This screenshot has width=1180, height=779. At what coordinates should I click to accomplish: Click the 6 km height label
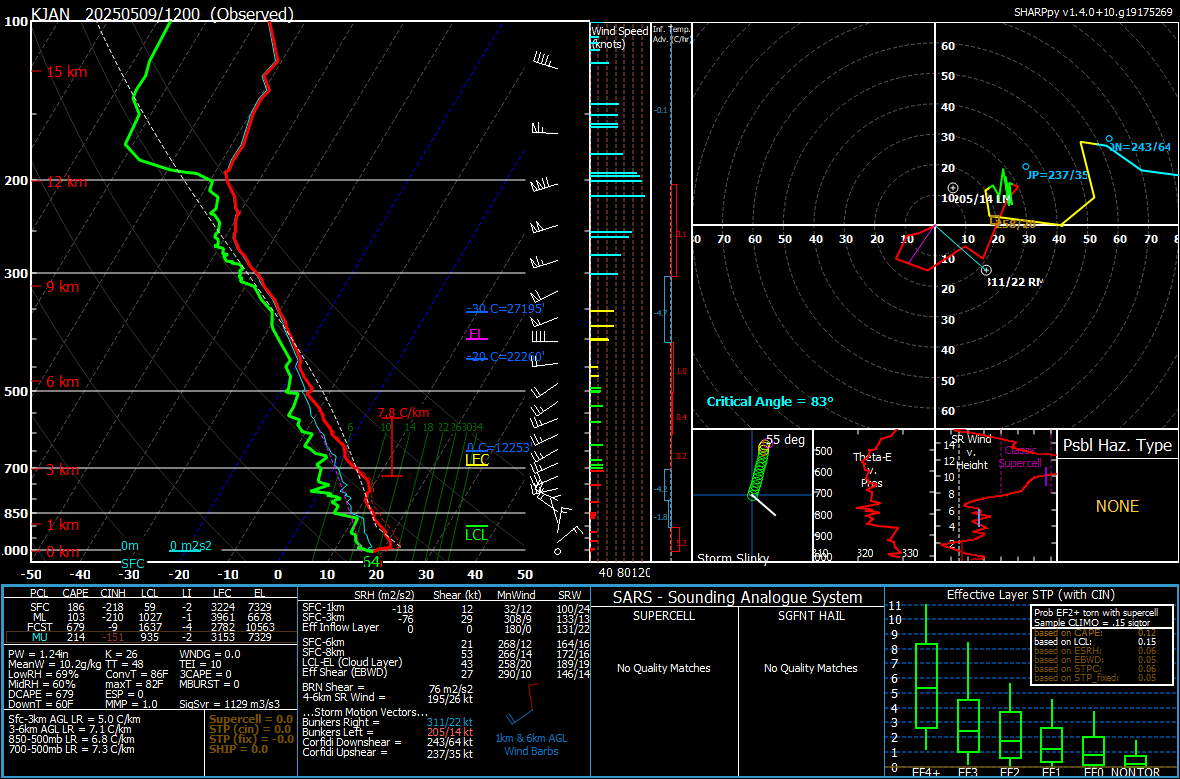click(62, 382)
